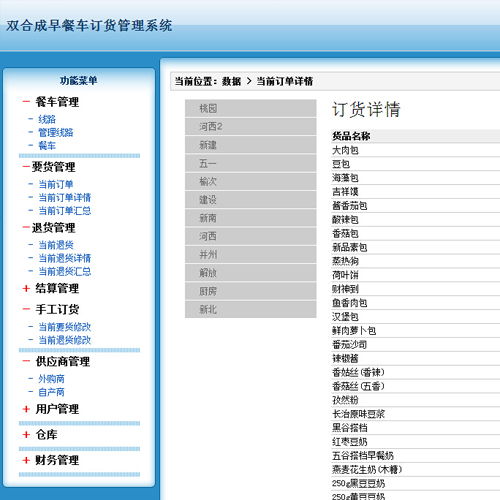Select the 五一 route tab
The height and width of the screenshot is (500, 500).
point(251,163)
